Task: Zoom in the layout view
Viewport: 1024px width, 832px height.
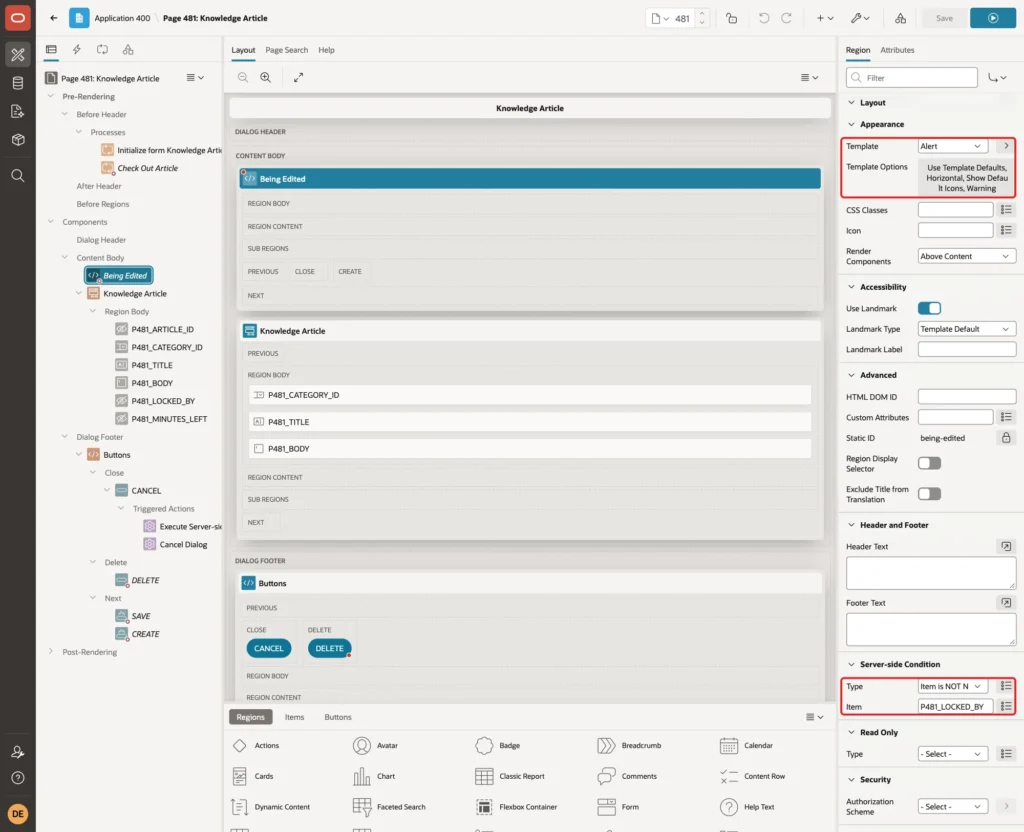Action: 266,77
